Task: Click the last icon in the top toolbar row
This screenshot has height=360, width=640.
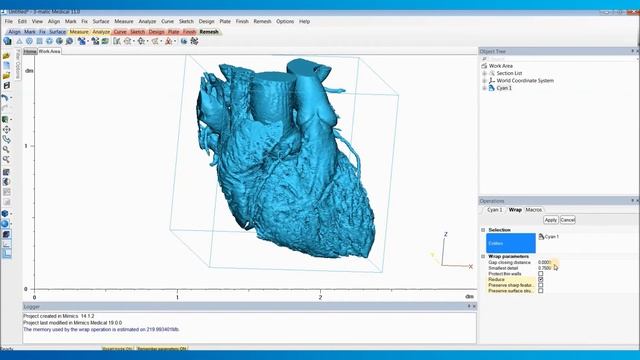Action: click(194, 41)
